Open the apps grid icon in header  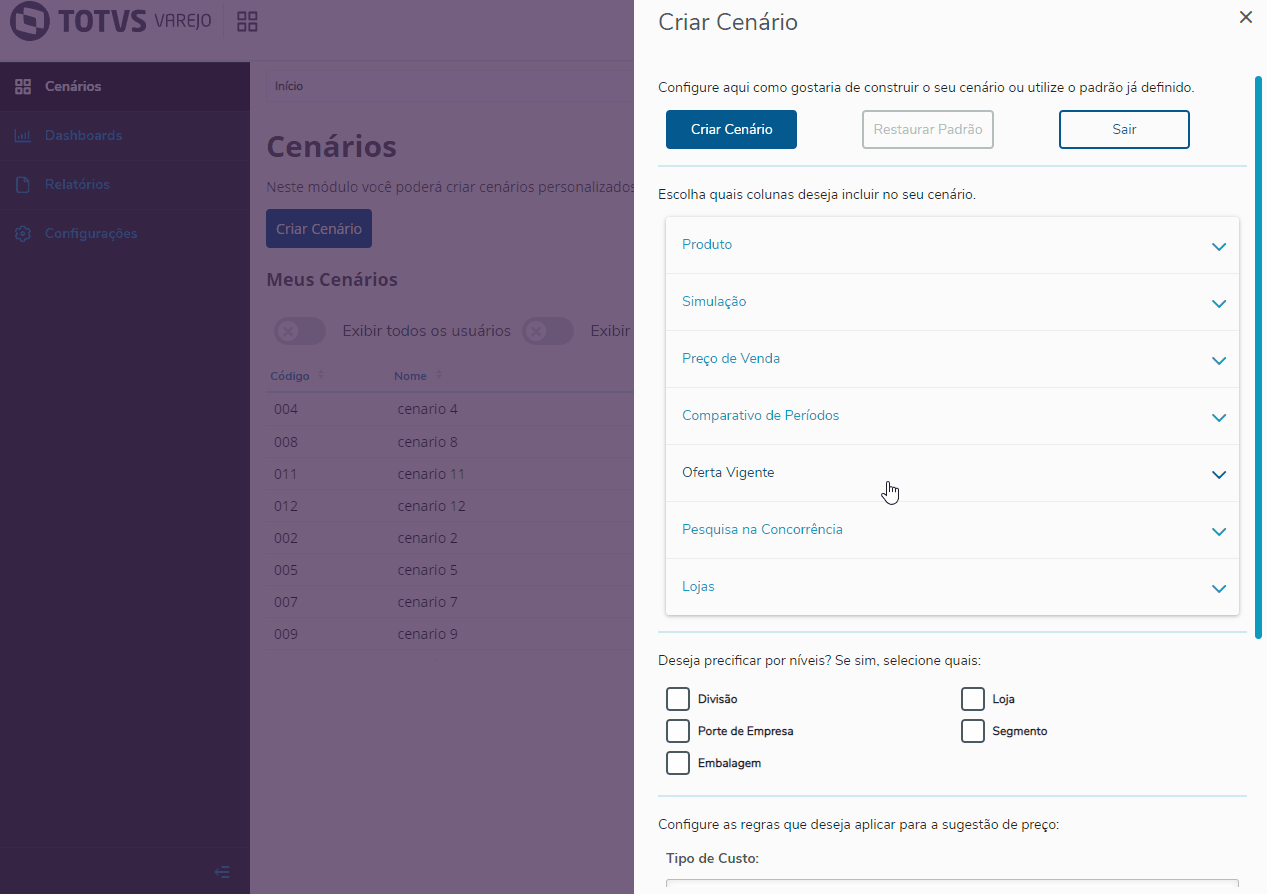(247, 22)
